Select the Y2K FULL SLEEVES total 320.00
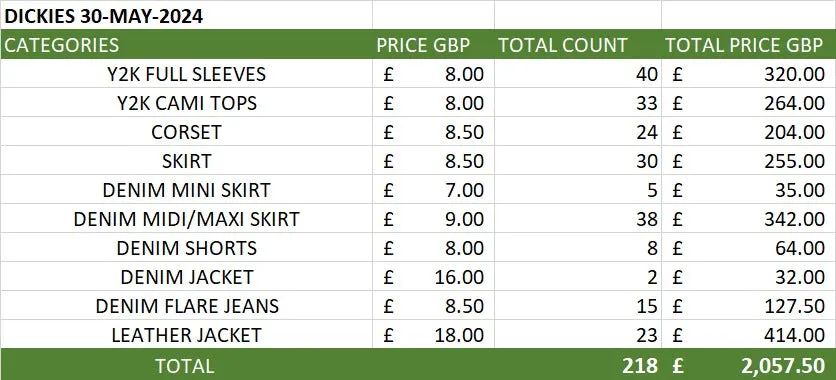 [x=749, y=74]
